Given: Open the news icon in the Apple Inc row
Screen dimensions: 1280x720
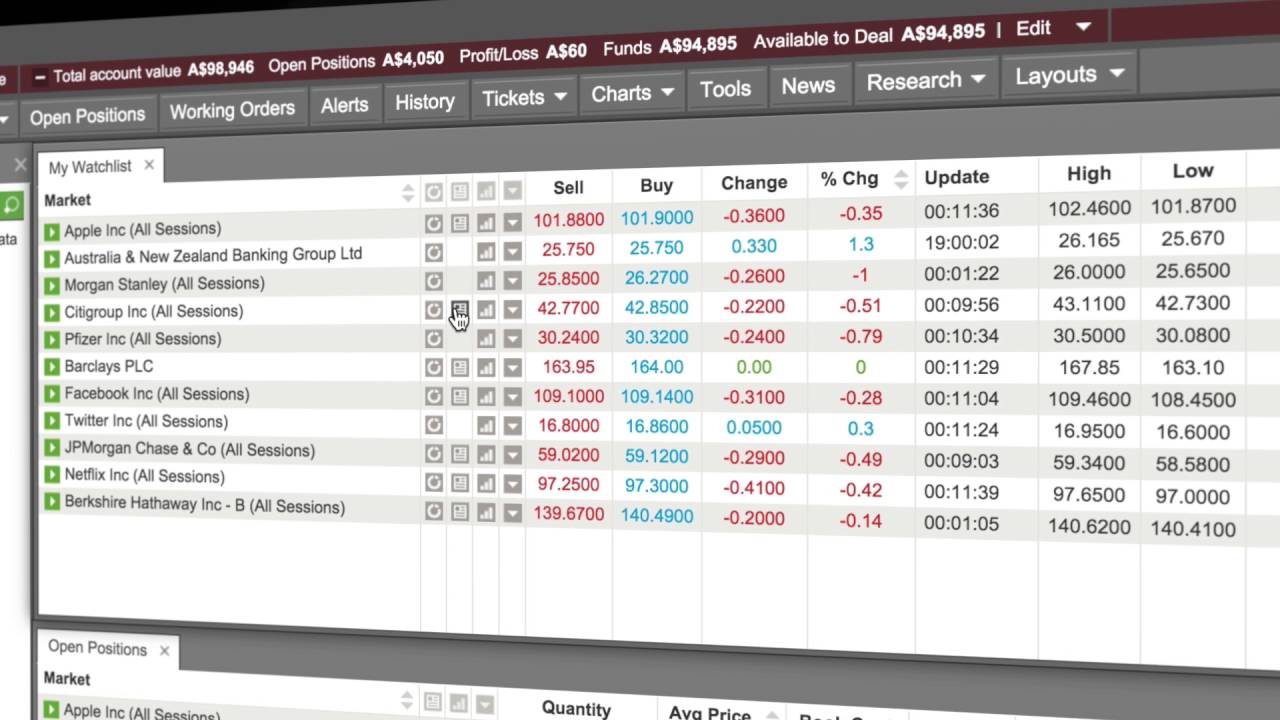Looking at the screenshot, I should tap(459, 223).
